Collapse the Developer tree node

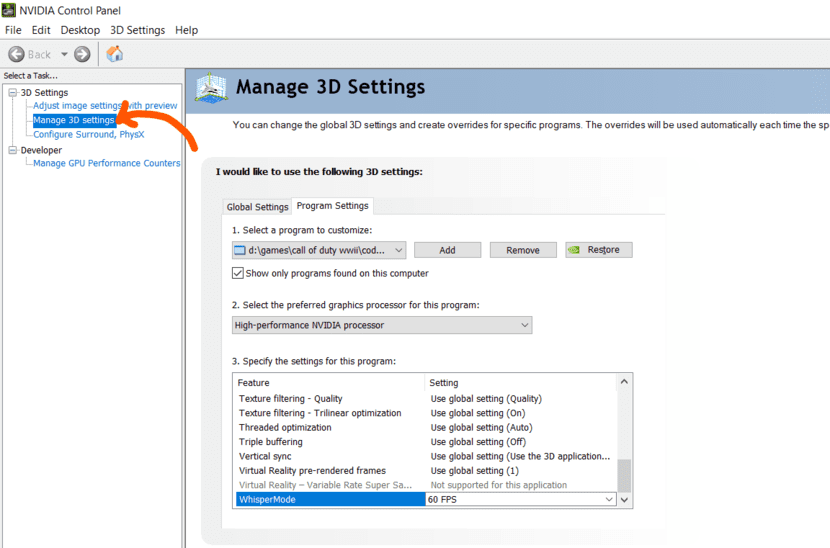coord(13,150)
